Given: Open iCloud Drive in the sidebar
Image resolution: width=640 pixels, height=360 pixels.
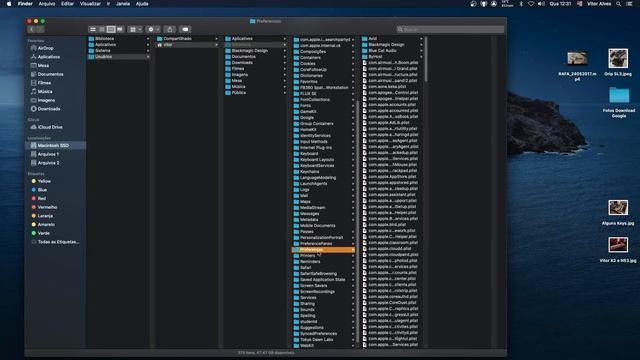Looking at the screenshot, I should (x=50, y=127).
